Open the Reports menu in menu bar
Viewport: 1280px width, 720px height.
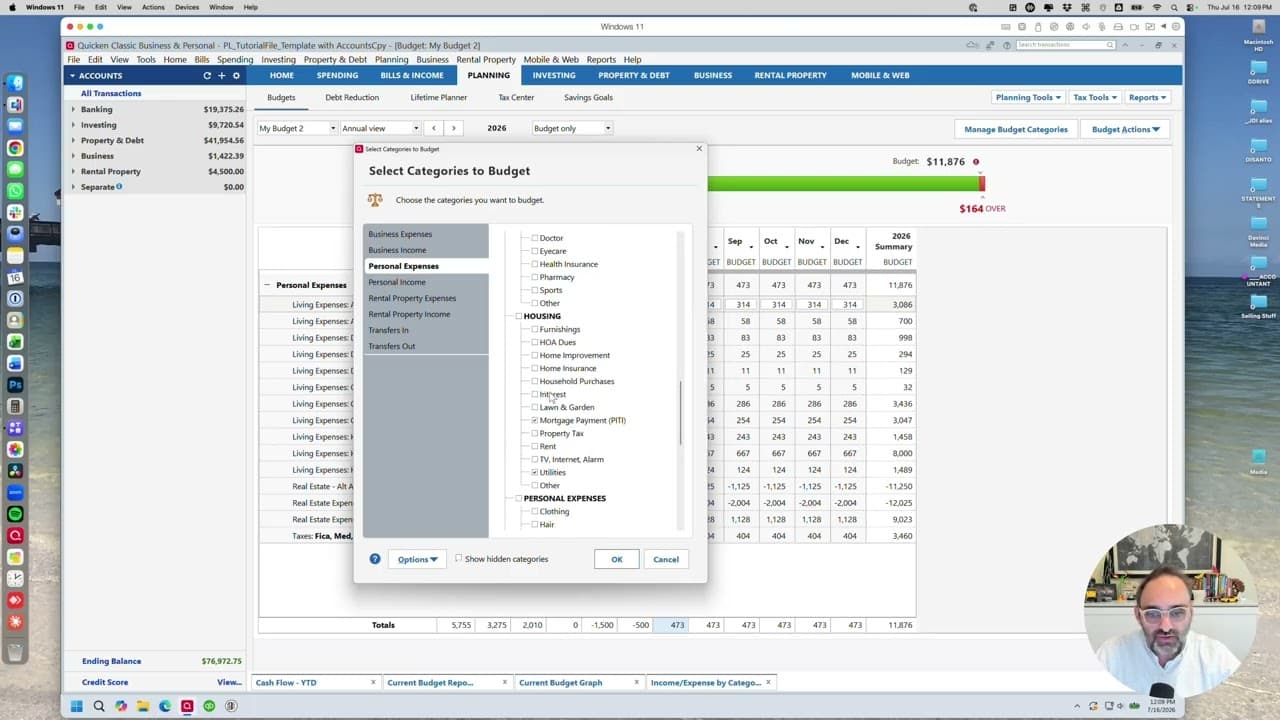(x=601, y=60)
